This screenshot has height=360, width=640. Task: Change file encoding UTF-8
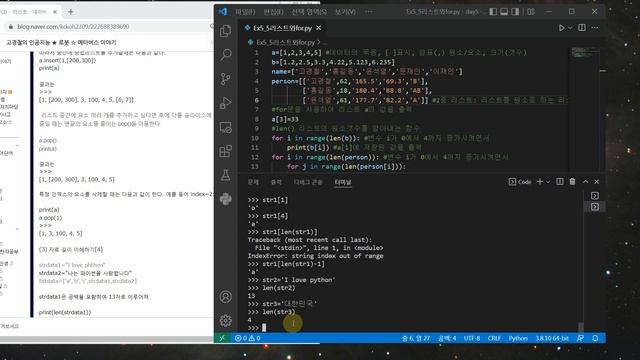(472, 338)
